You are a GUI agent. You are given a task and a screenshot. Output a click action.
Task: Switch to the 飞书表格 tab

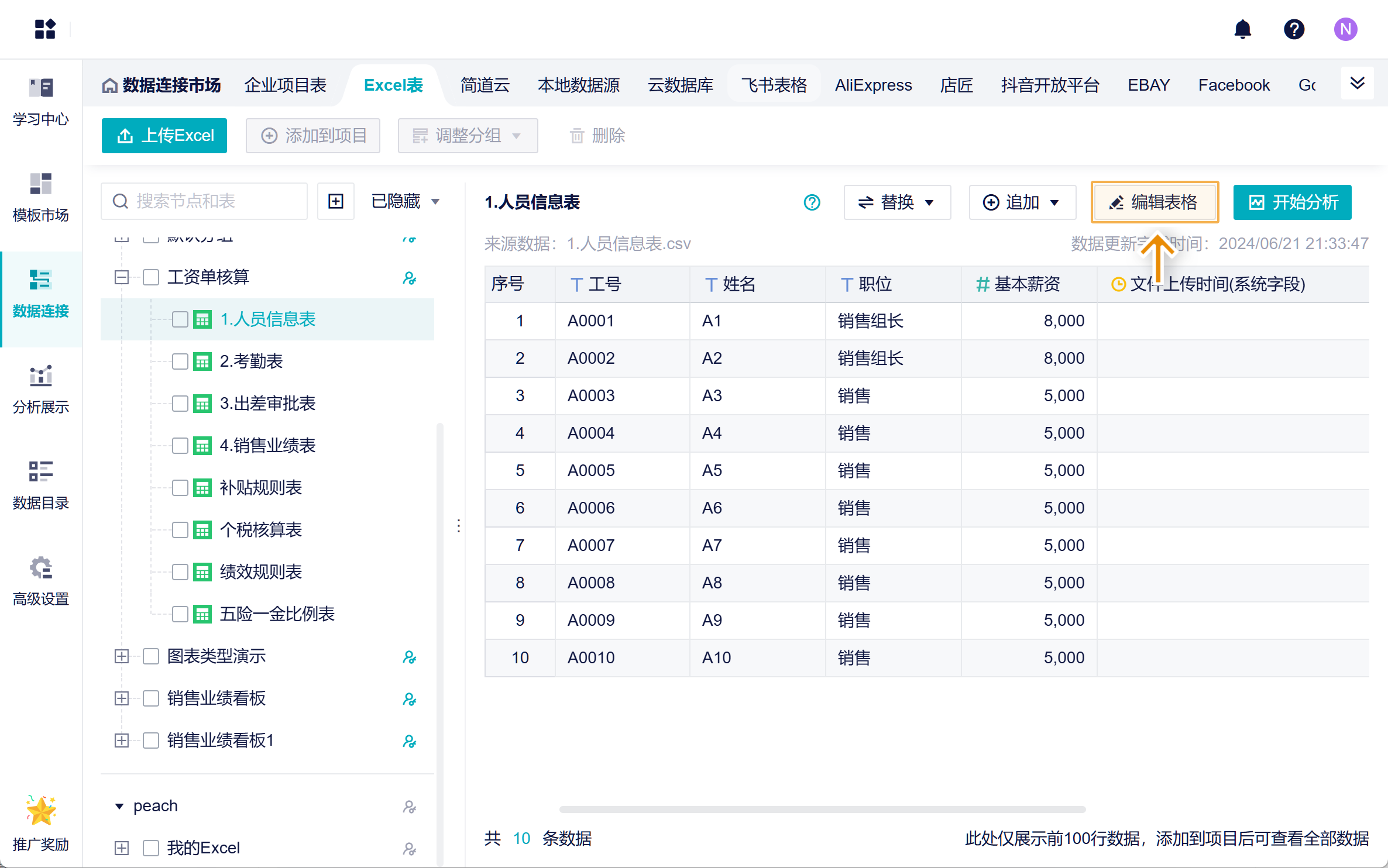(x=774, y=85)
